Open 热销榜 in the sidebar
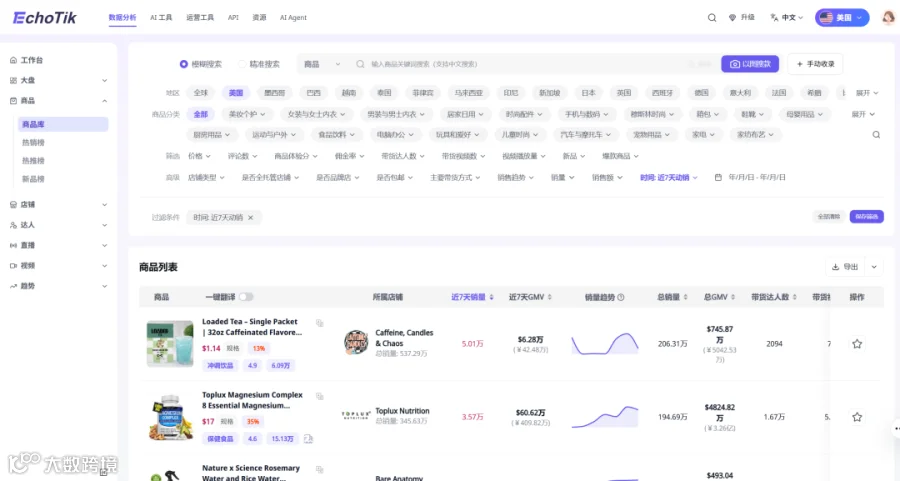900x481 pixels. 33,142
